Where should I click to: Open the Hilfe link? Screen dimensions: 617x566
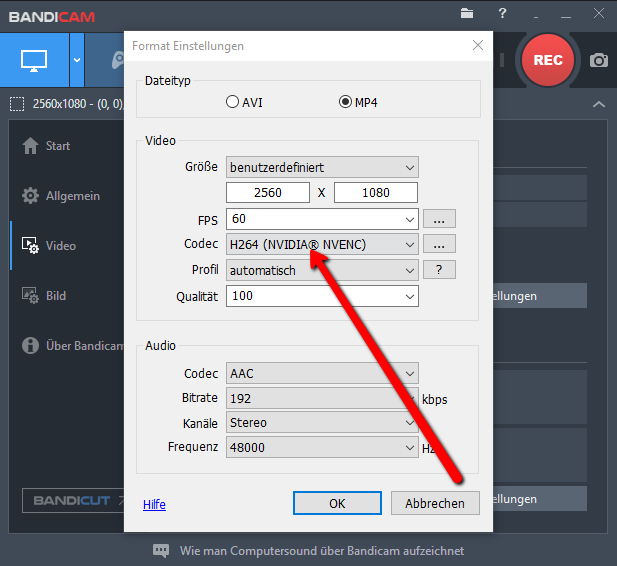[154, 504]
